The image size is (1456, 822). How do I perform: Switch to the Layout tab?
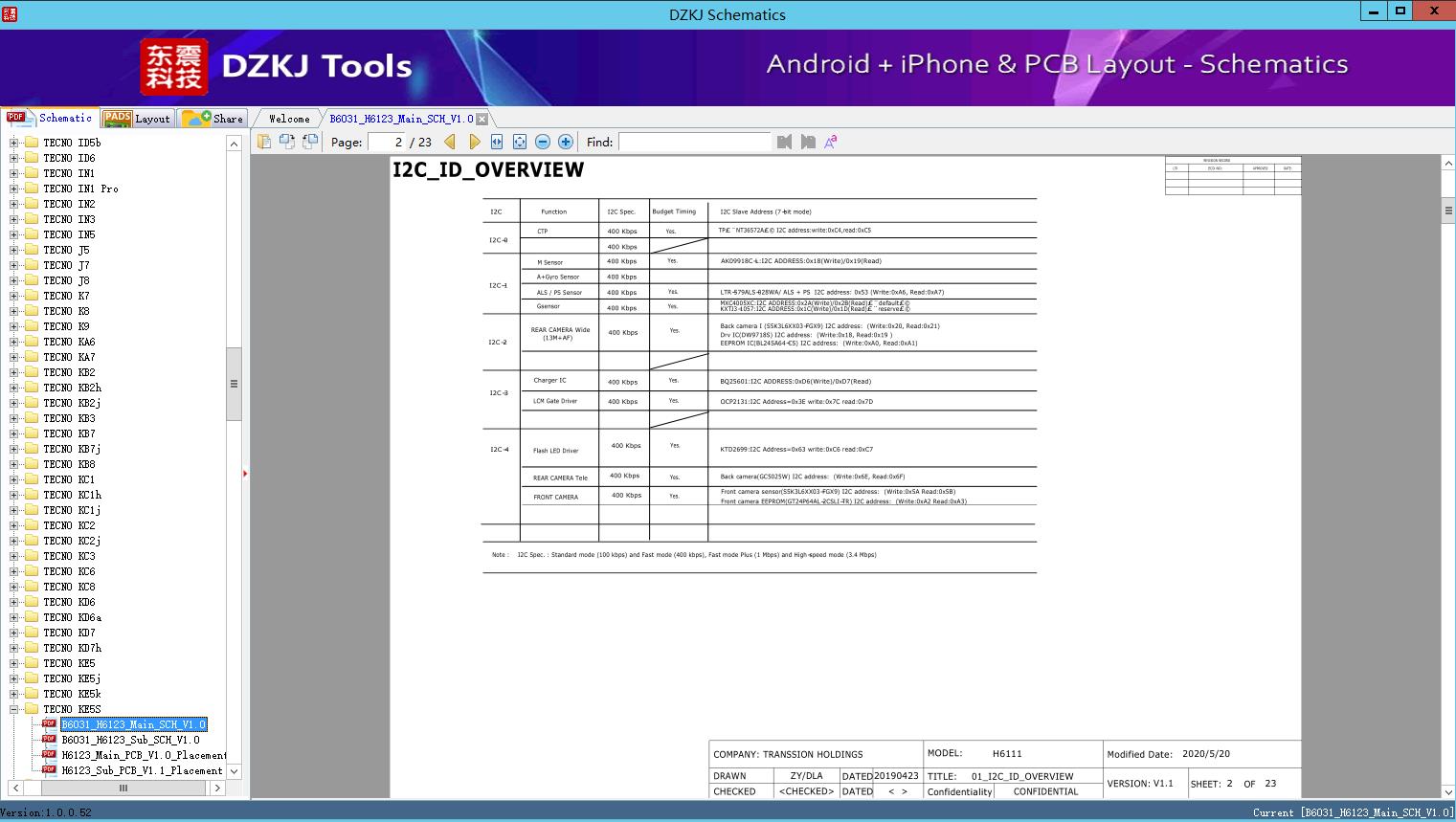(x=137, y=119)
